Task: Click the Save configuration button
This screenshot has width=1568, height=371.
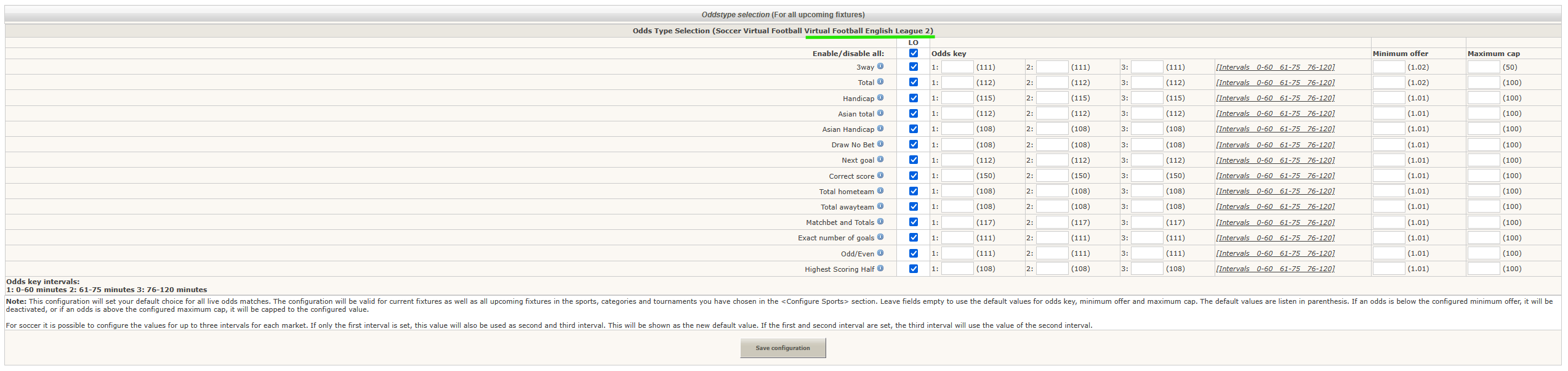Action: tap(782, 348)
